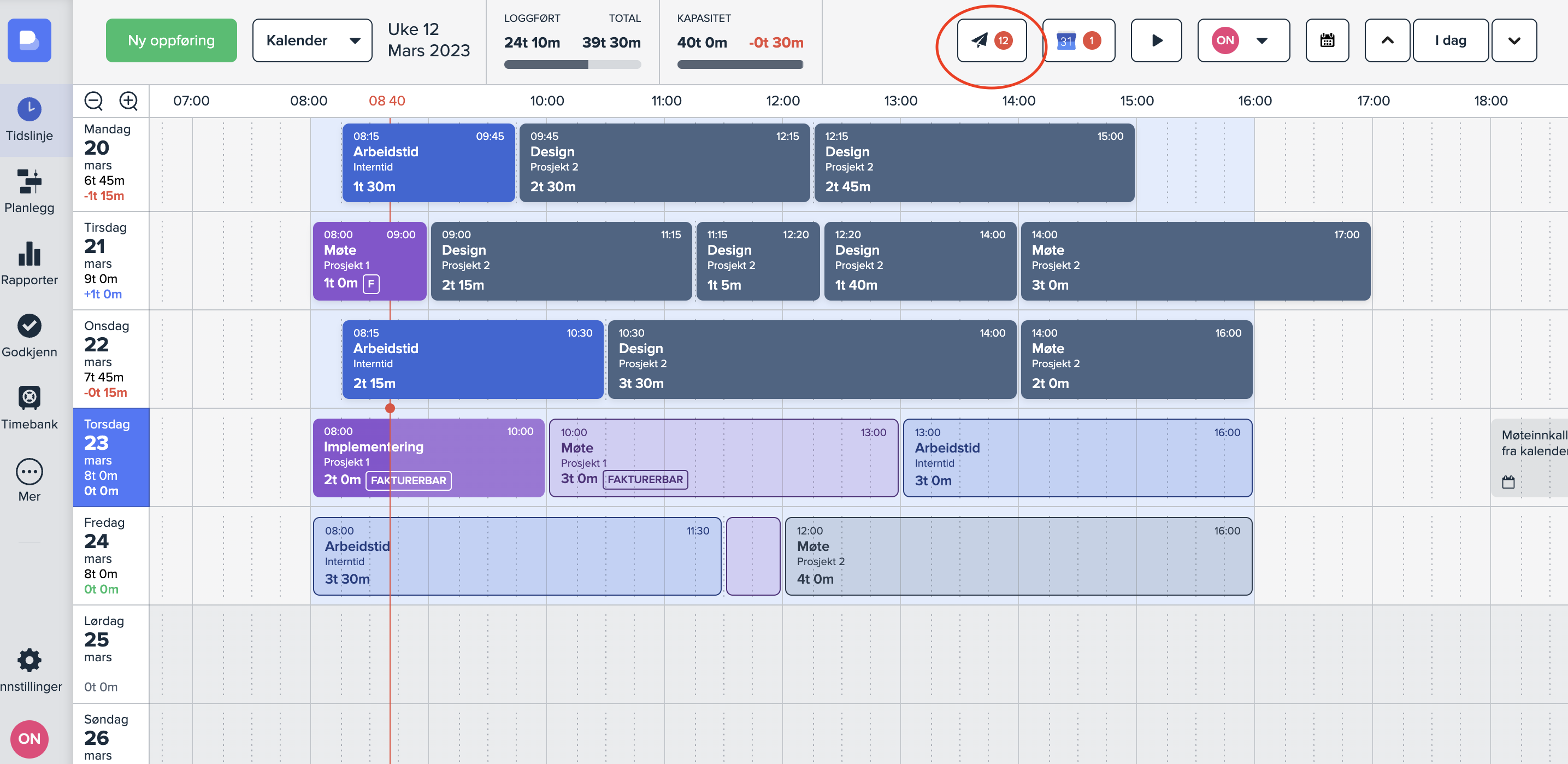Click the zoom out magnifier icon
Viewport: 1568px width, 764px height.
coord(93,101)
